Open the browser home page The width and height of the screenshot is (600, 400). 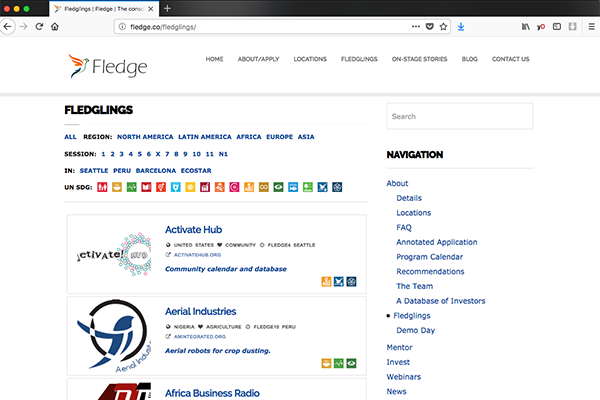55,27
